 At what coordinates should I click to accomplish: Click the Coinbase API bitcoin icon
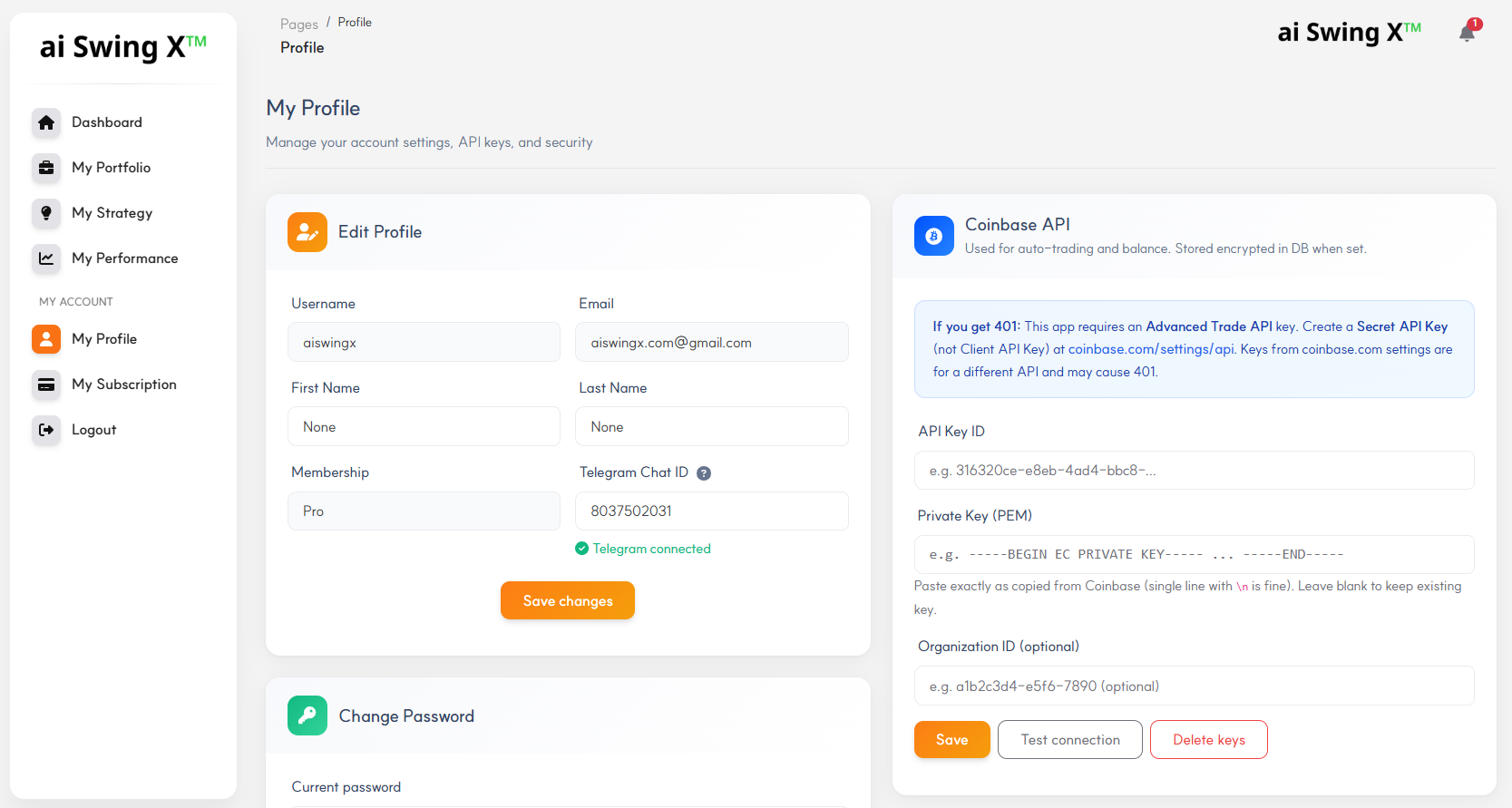[933, 236]
